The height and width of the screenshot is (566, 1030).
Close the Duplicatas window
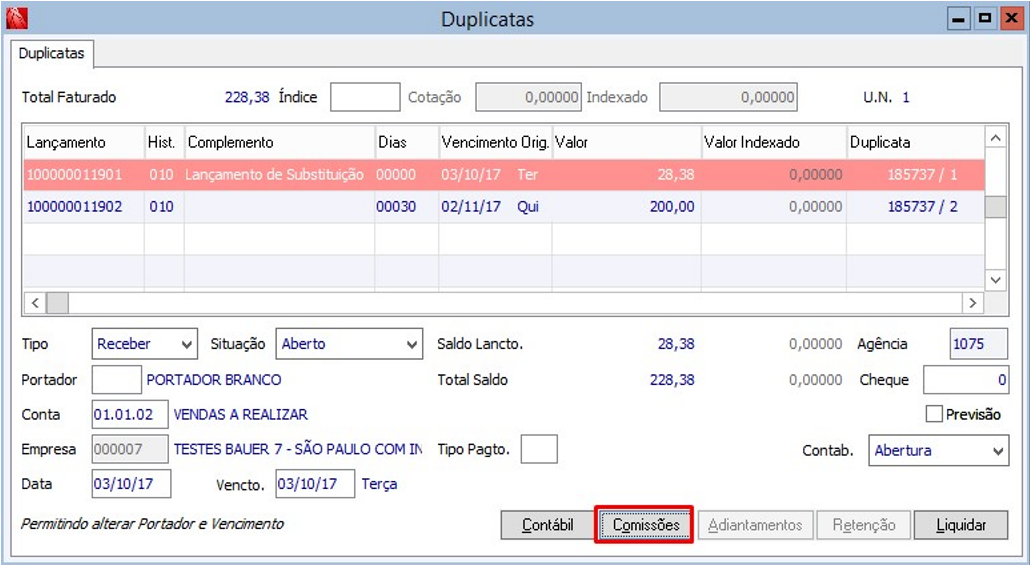pos(1011,19)
